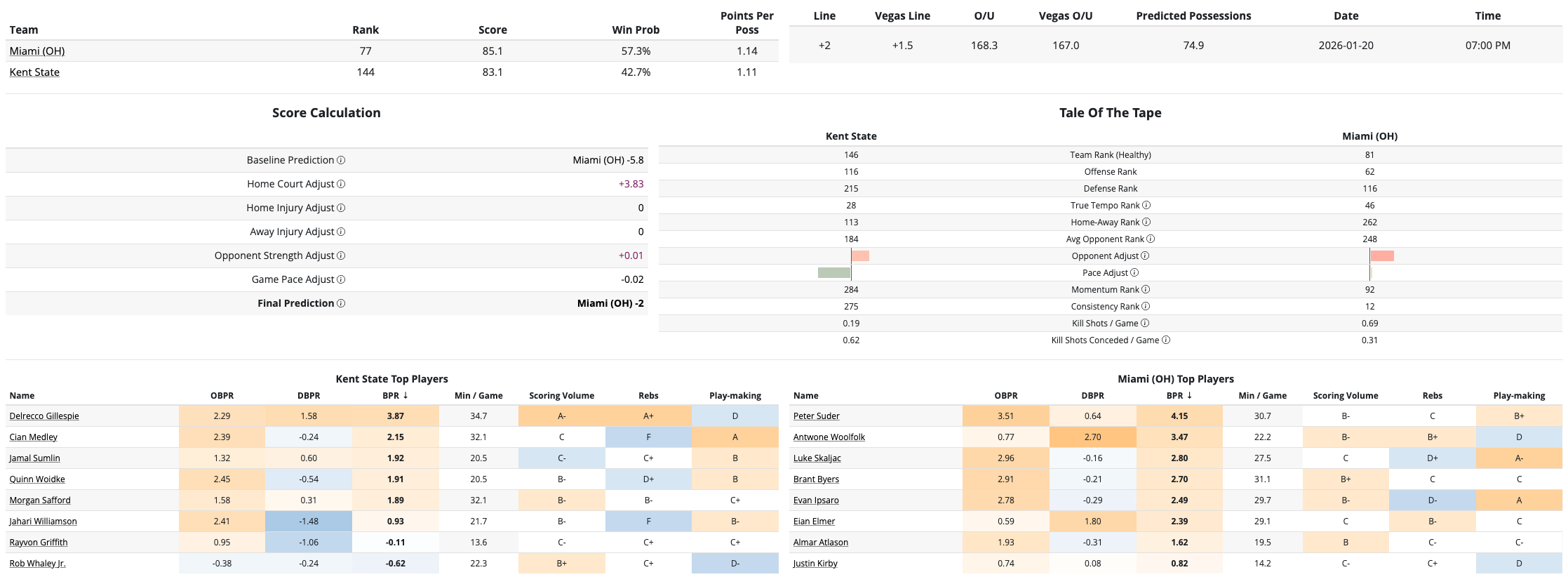Sort Miami (OH) players by BPR column

click(x=1179, y=396)
